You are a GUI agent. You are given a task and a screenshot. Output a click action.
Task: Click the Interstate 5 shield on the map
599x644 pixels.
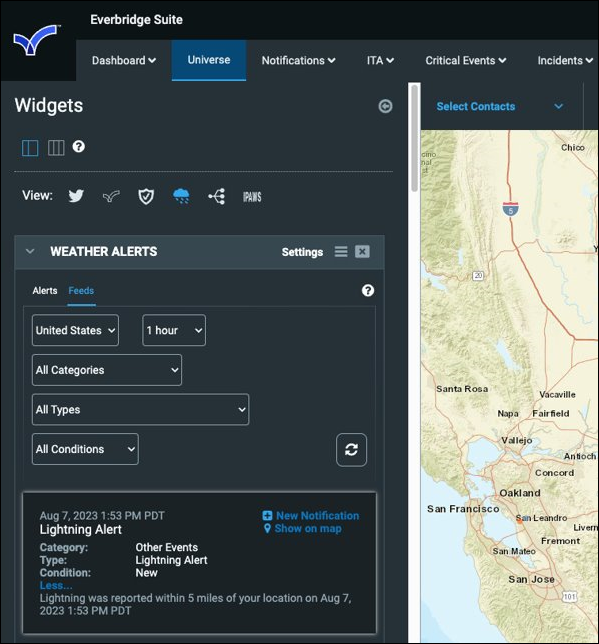[x=510, y=209]
